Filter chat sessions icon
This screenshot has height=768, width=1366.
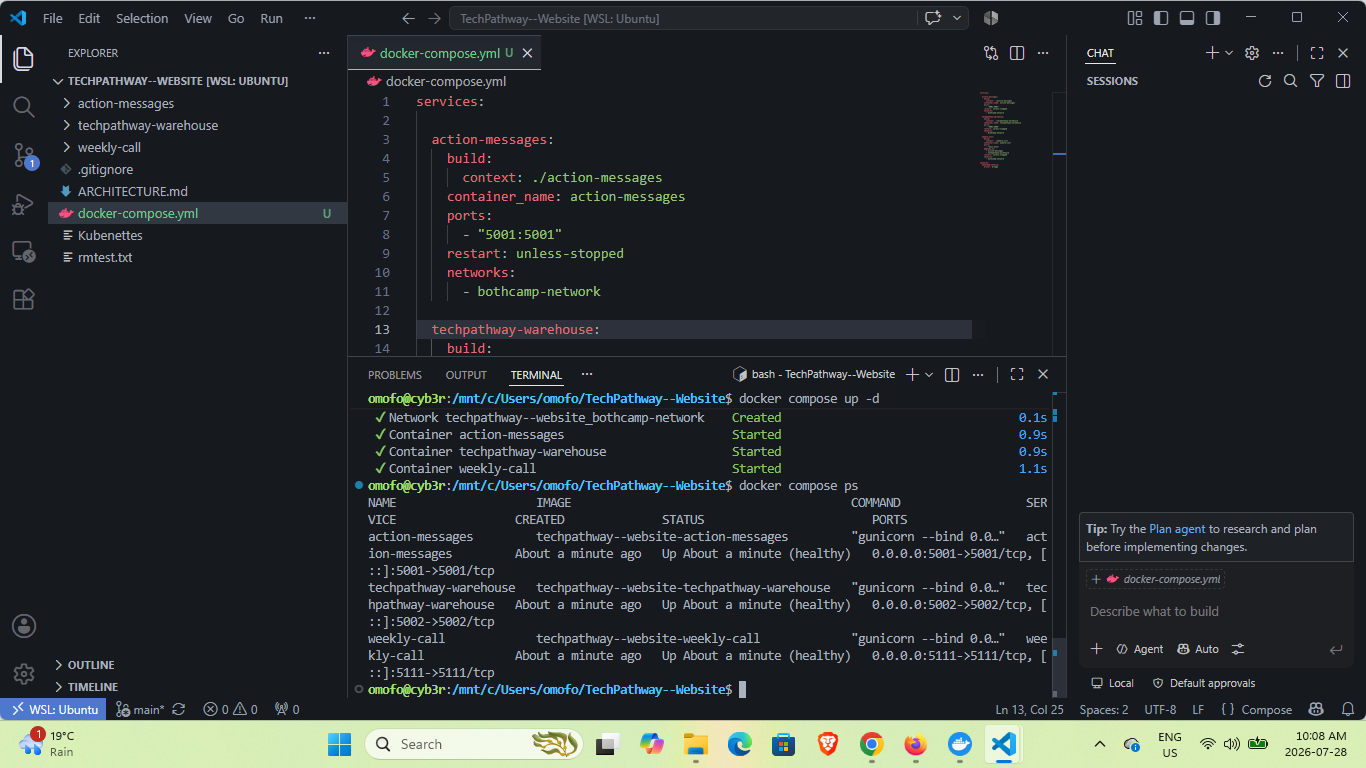[x=1317, y=81]
